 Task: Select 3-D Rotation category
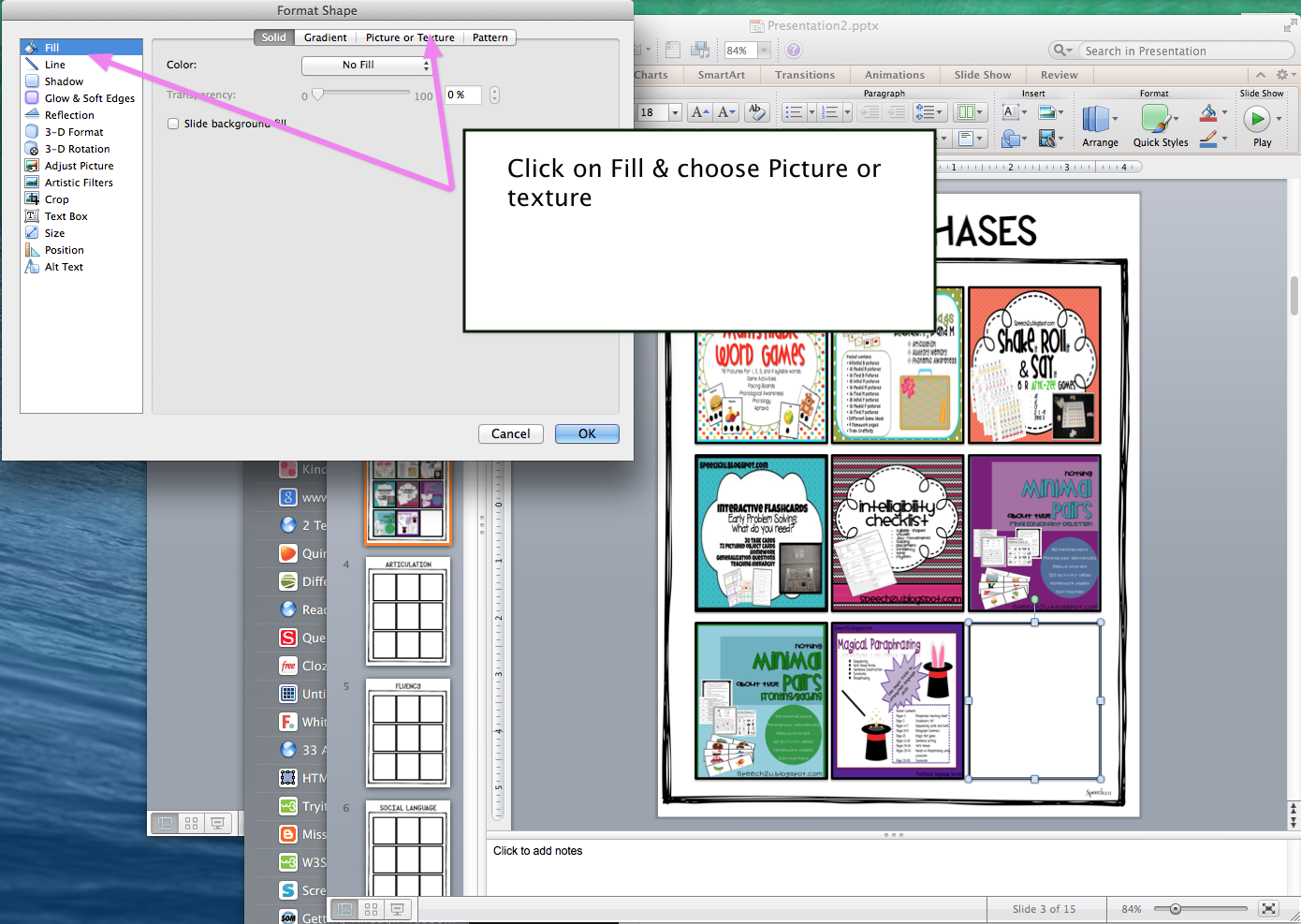coord(81,149)
